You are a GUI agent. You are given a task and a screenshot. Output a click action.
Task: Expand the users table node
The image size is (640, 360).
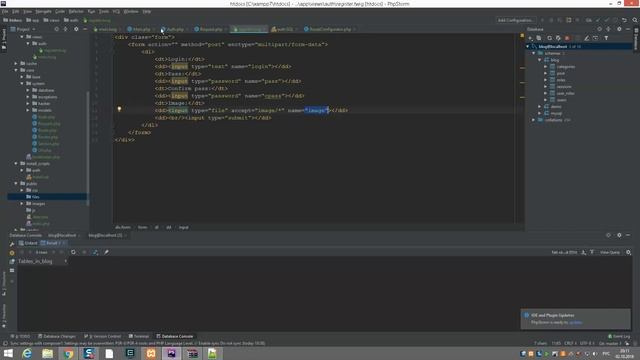pos(545,100)
